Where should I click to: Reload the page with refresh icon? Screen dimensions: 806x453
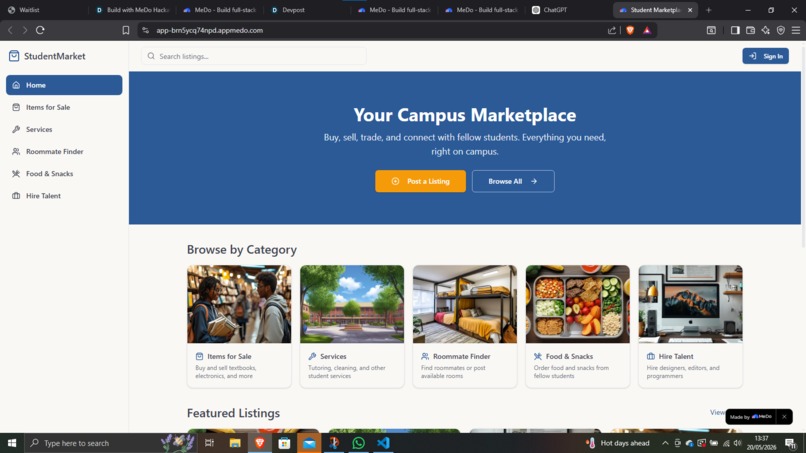40,30
